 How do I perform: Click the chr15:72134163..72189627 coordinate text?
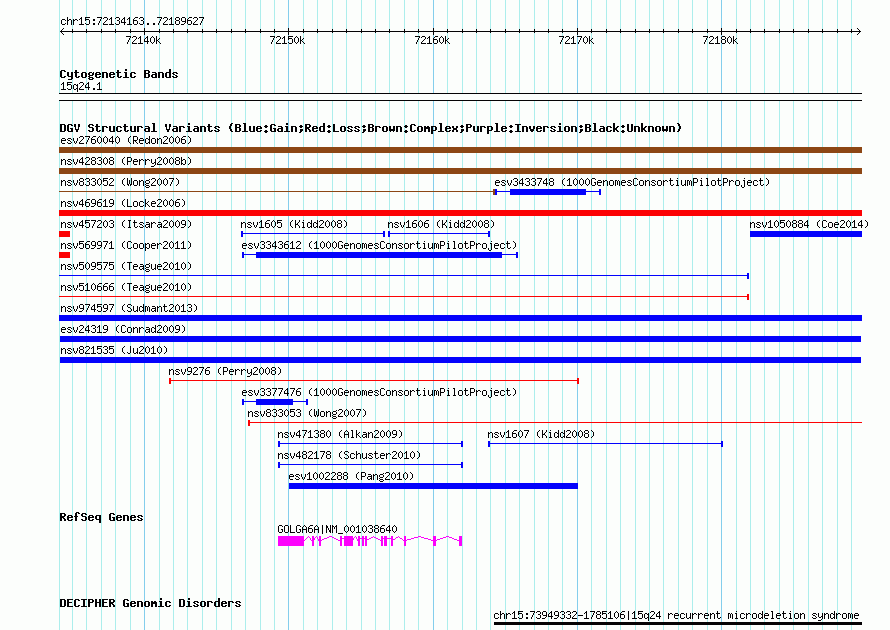pyautogui.click(x=132, y=22)
